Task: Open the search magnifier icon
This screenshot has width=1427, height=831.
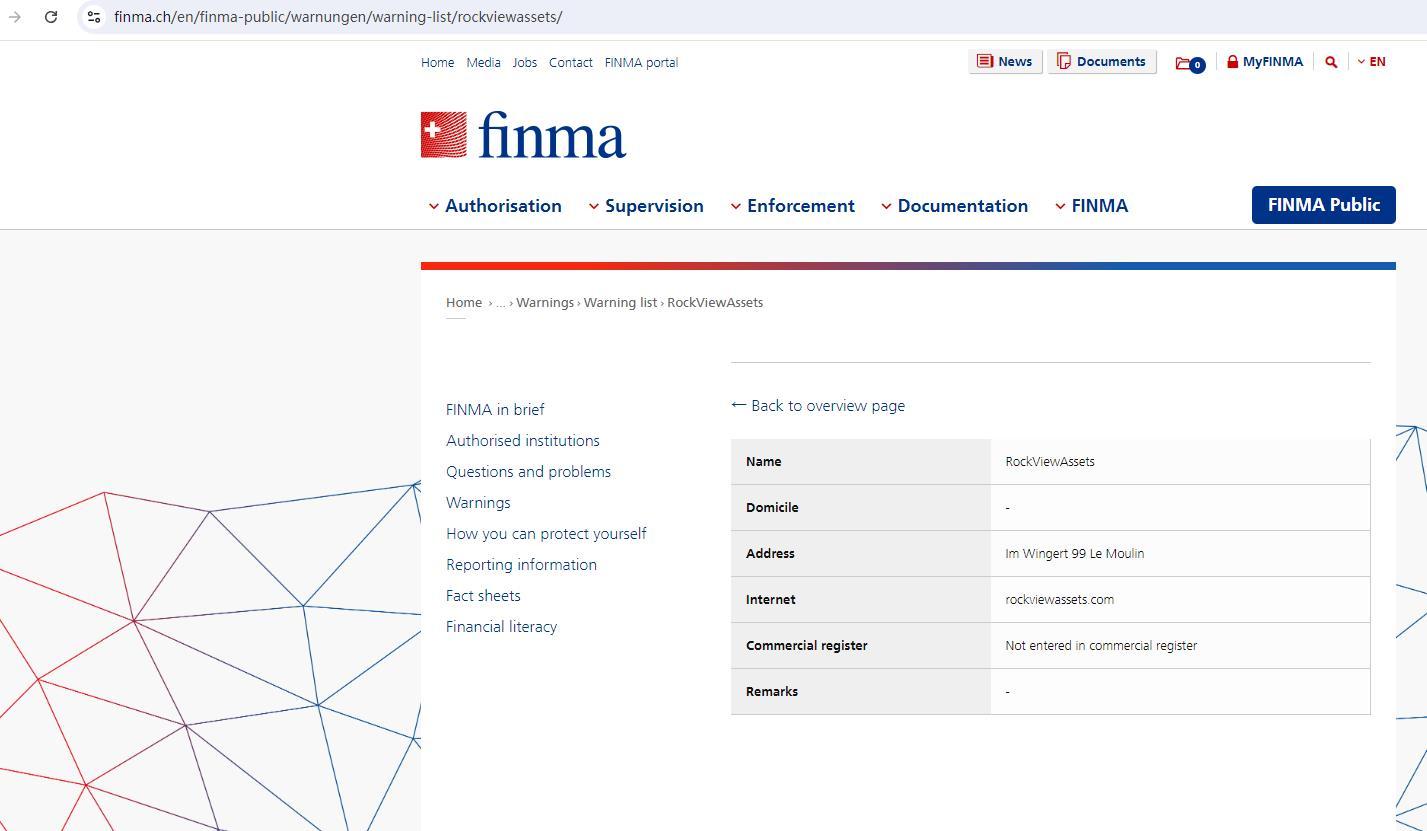Action: pyautogui.click(x=1330, y=62)
